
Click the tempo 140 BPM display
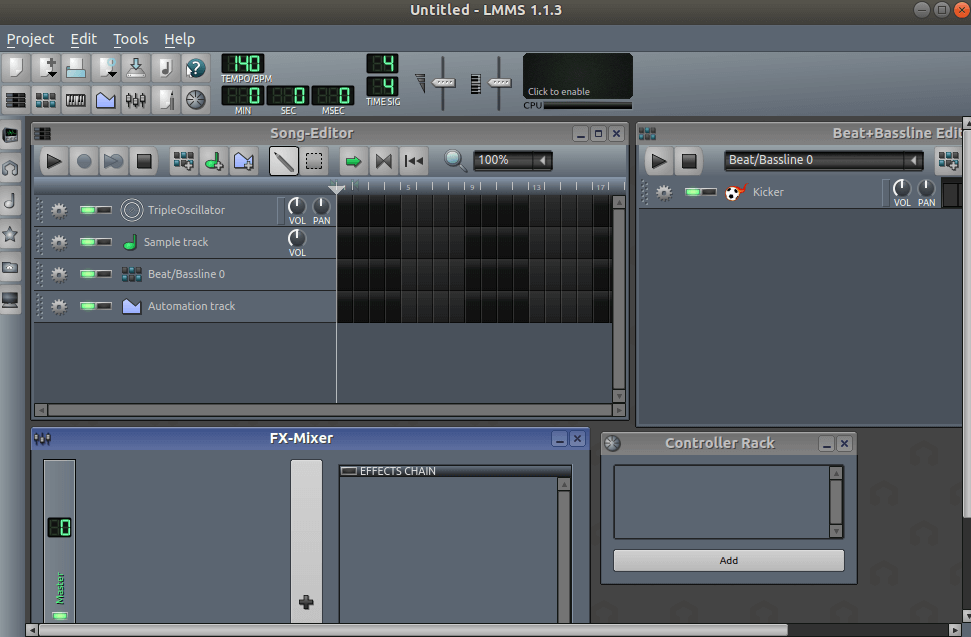coord(243,64)
